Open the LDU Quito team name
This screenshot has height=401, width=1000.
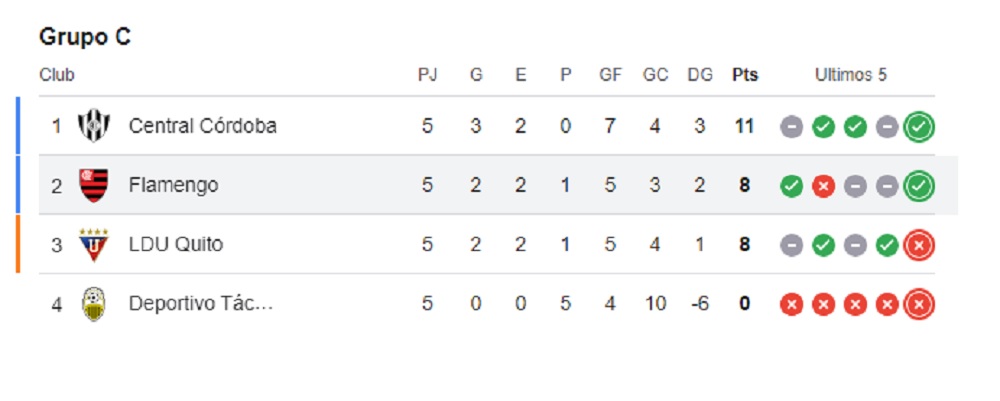tap(176, 245)
